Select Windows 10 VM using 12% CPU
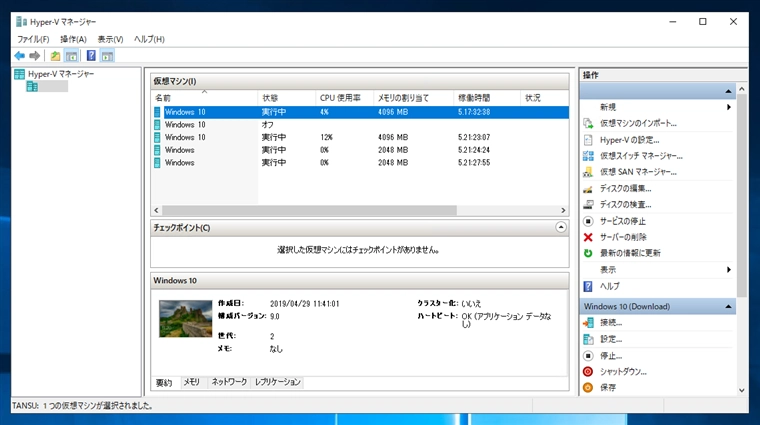This screenshot has height=425, width=760. point(361,137)
